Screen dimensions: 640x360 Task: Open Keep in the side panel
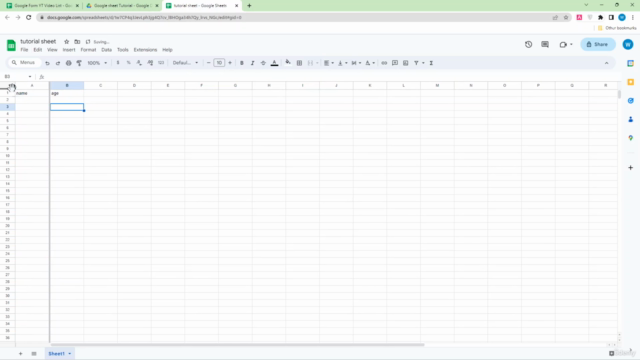pyautogui.click(x=631, y=82)
